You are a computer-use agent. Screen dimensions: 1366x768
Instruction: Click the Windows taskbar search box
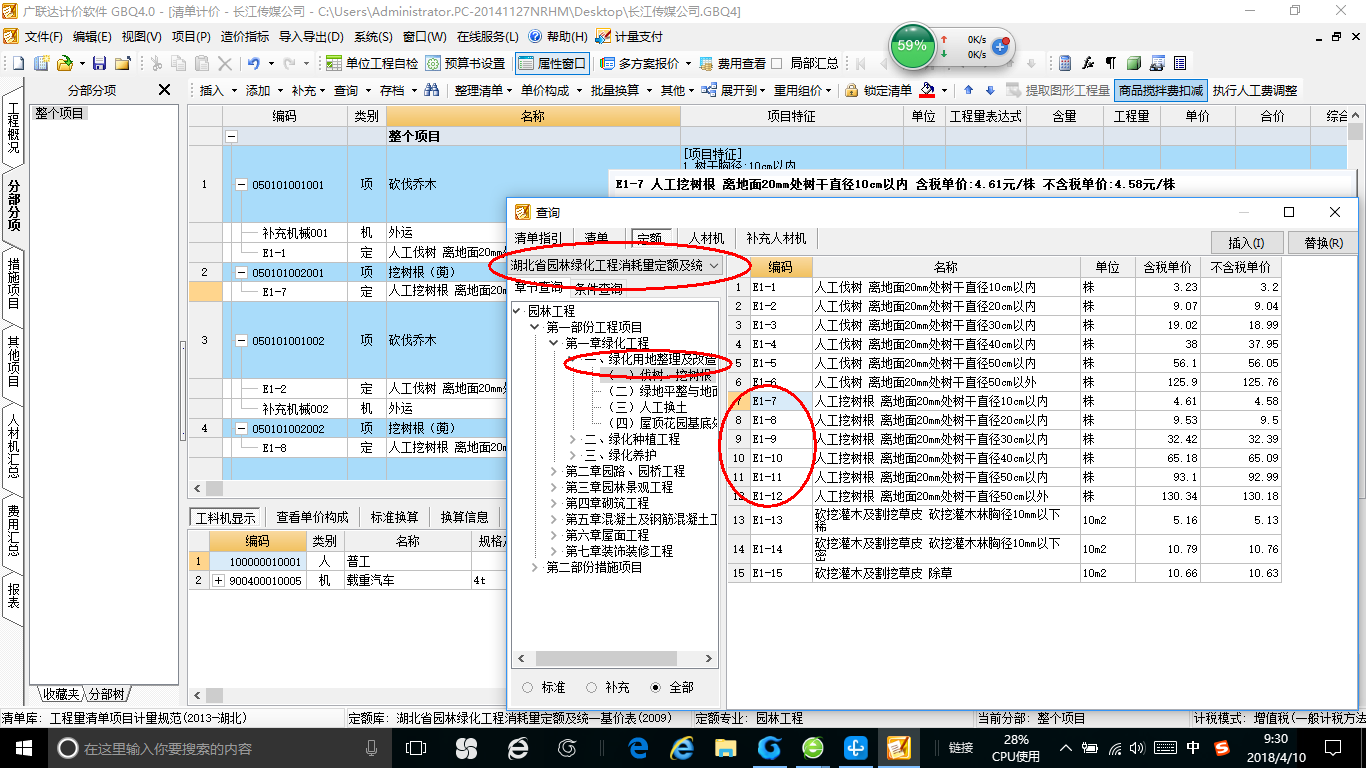218,747
